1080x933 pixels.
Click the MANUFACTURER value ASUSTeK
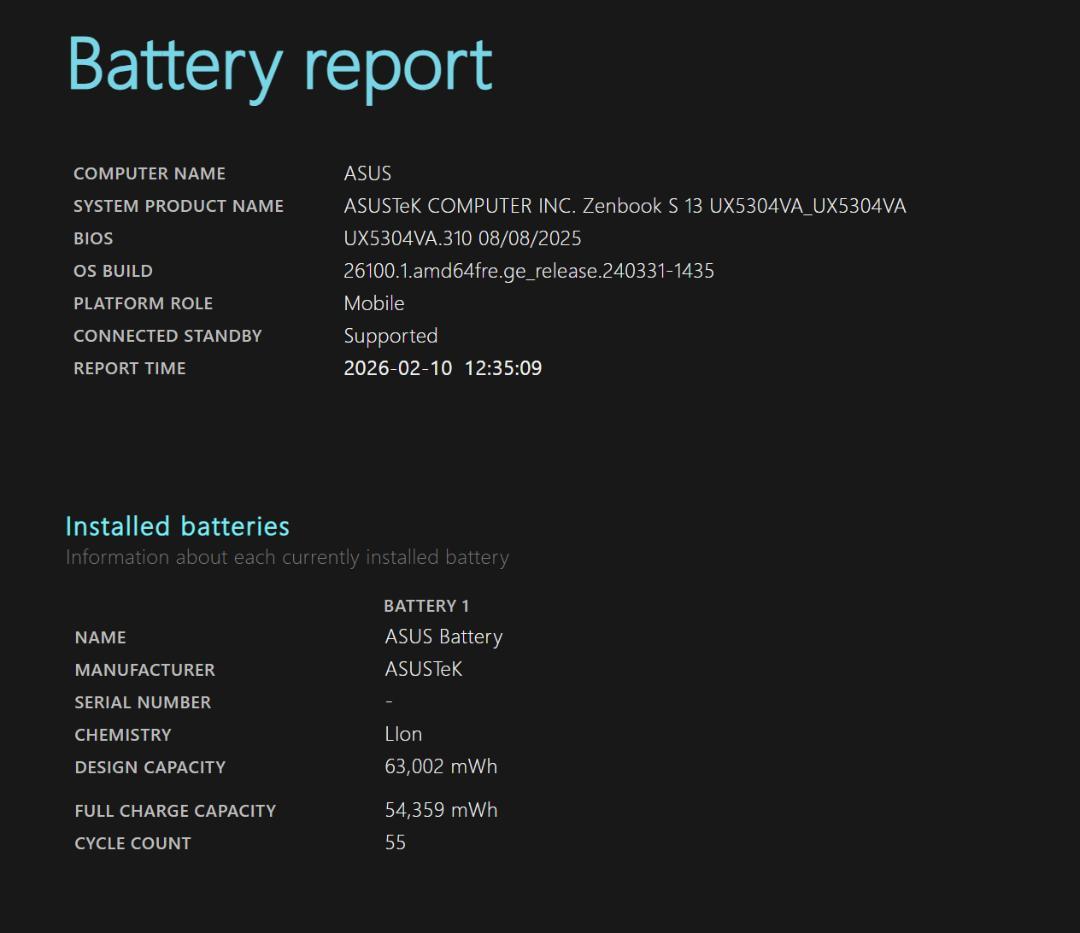pyautogui.click(x=423, y=669)
